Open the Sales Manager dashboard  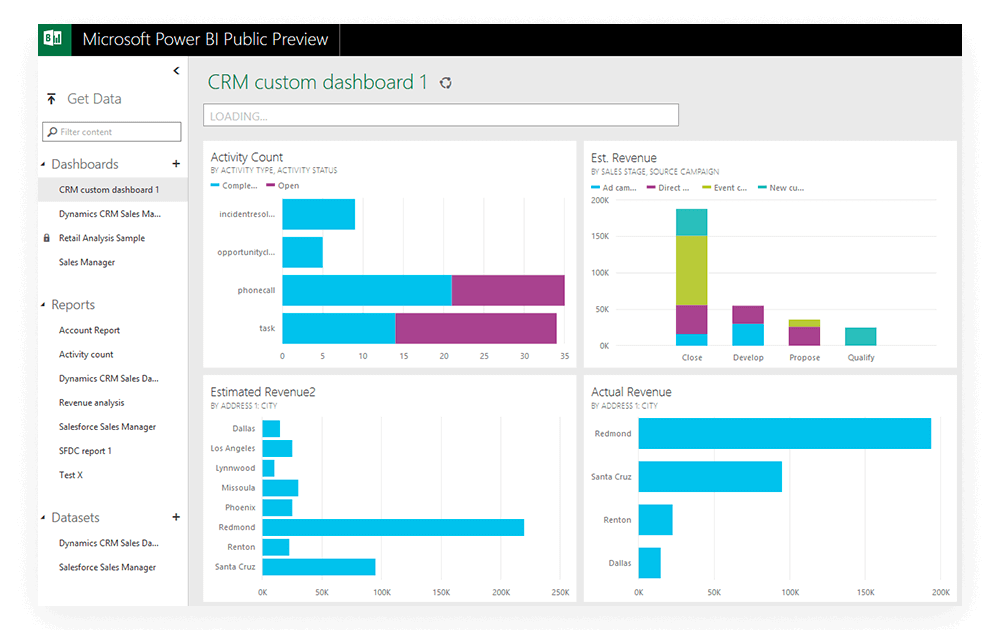87,262
